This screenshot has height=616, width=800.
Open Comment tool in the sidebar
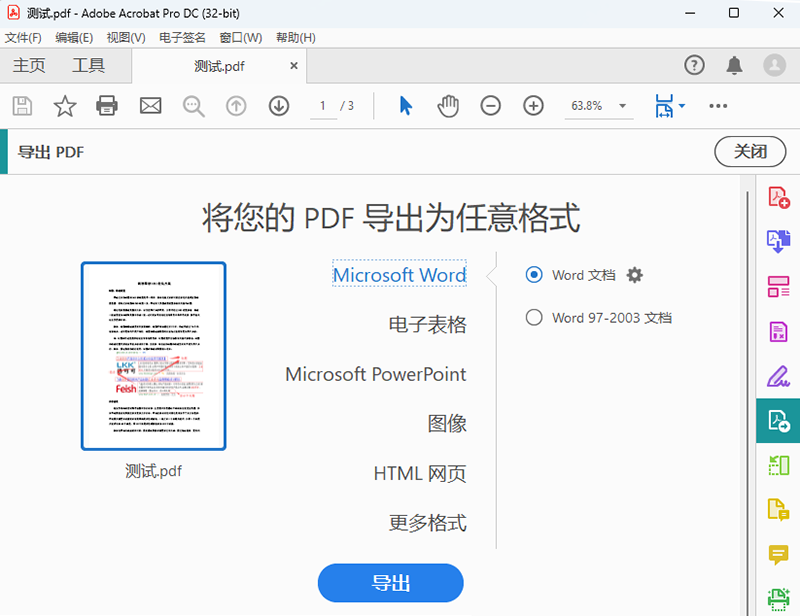pyautogui.click(x=779, y=554)
